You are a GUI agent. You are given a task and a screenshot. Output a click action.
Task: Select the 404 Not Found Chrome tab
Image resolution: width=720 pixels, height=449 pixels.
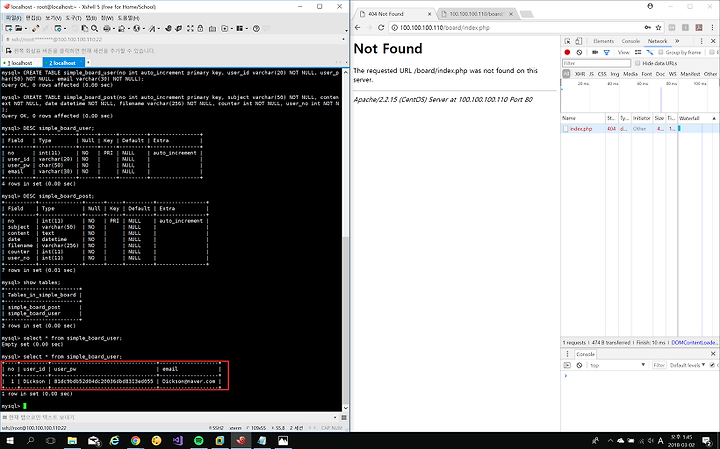[394, 14]
